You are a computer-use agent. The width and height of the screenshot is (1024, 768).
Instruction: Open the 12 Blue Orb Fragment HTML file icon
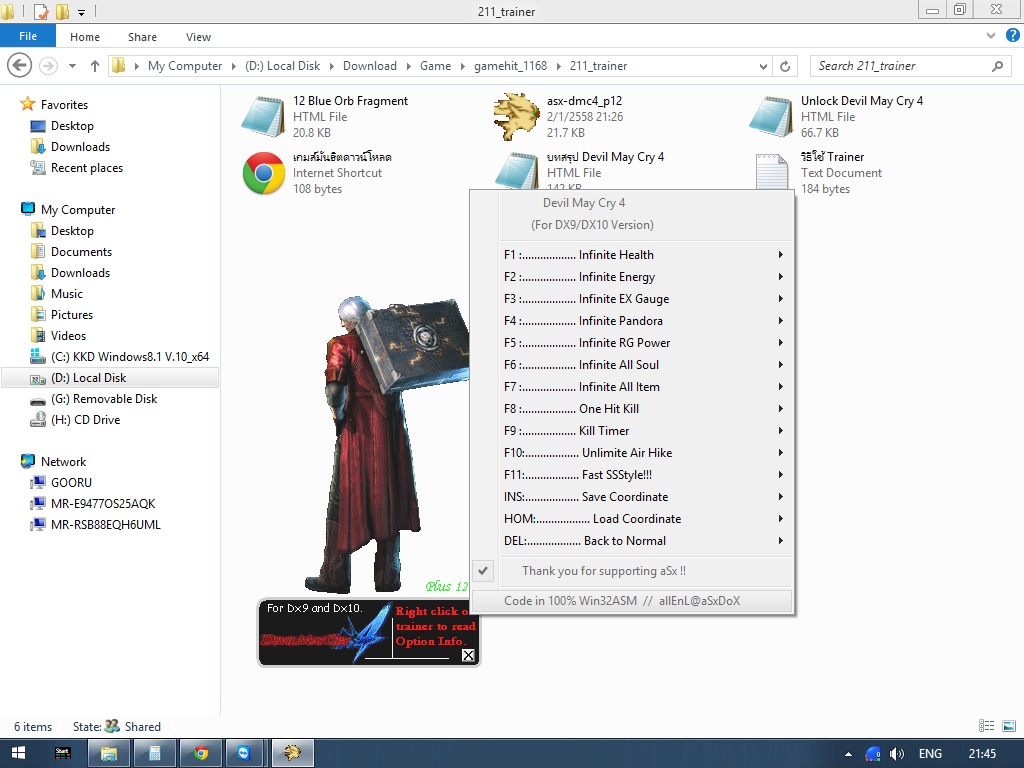[263, 116]
